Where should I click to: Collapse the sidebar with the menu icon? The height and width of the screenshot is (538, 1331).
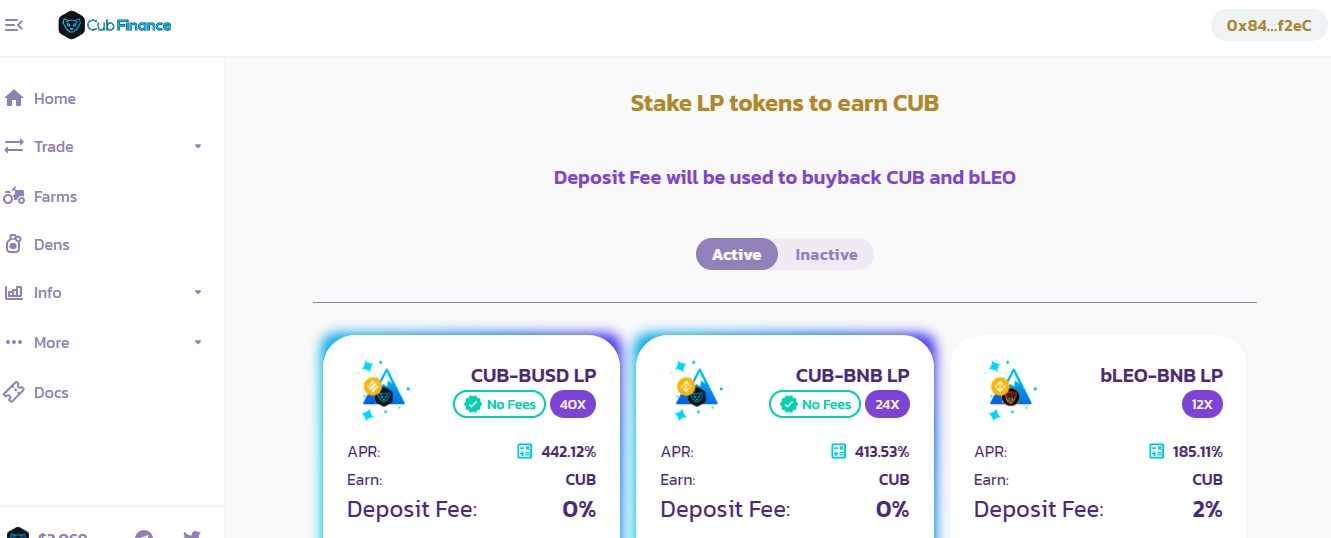coord(14,25)
